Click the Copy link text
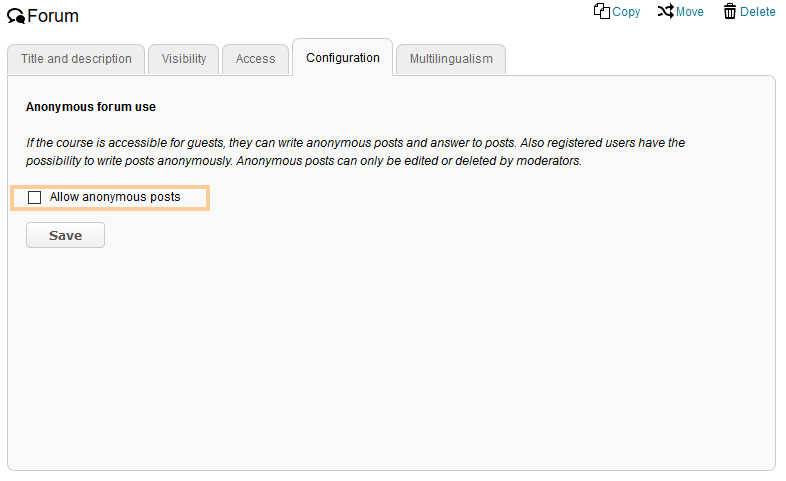 626,12
